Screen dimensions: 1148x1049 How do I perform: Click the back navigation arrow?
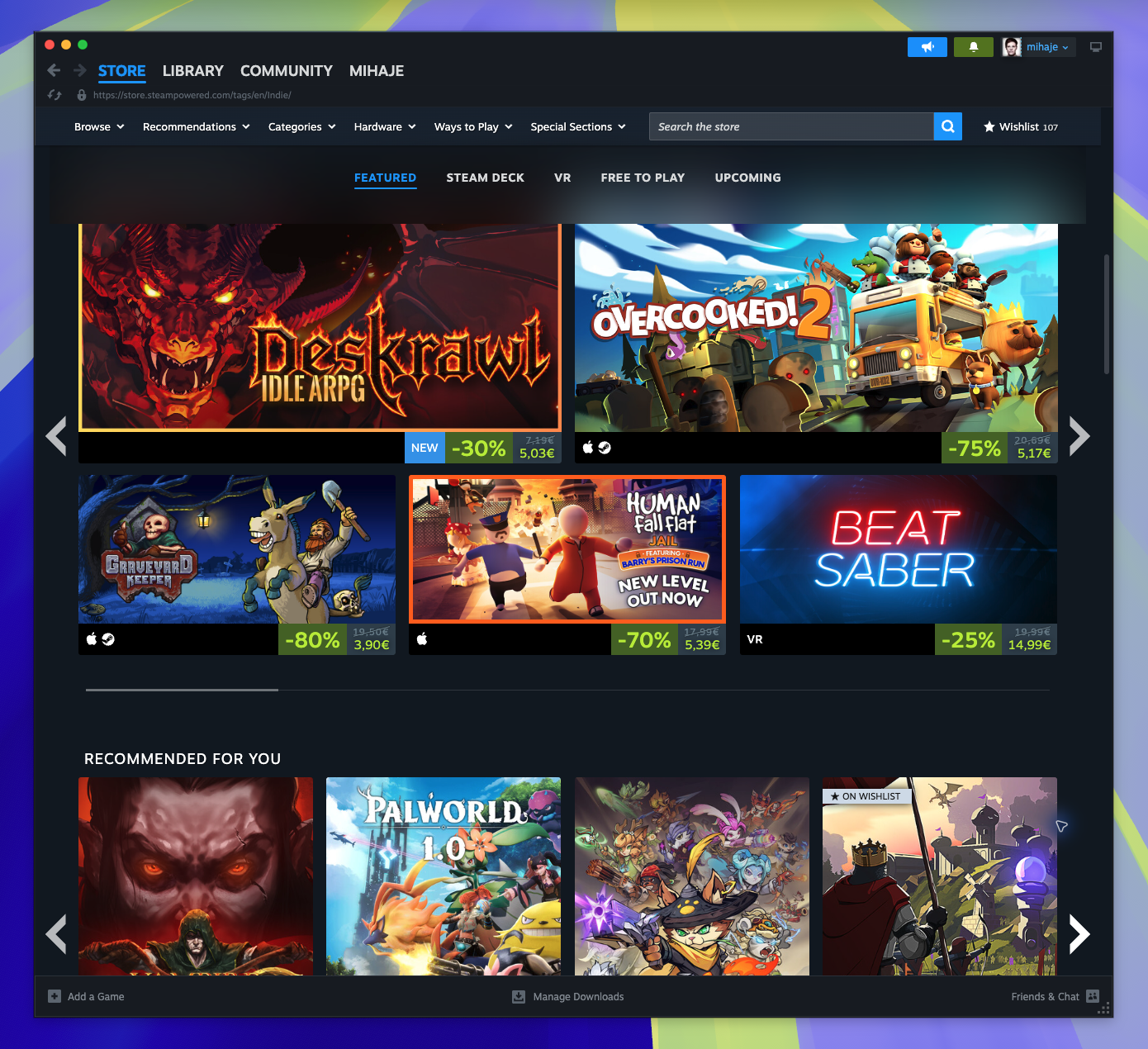point(54,71)
